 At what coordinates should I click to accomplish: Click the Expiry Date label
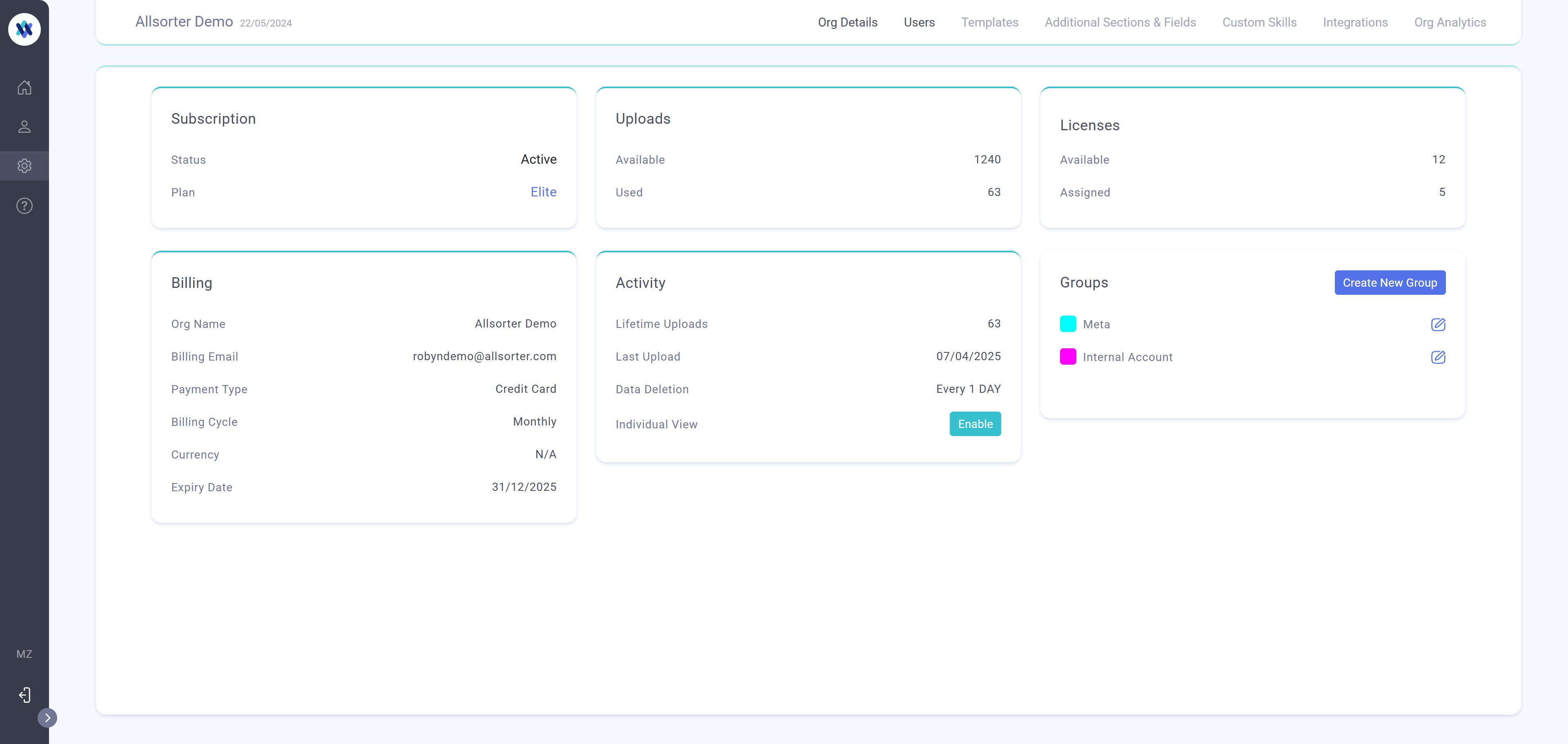pyautogui.click(x=201, y=487)
